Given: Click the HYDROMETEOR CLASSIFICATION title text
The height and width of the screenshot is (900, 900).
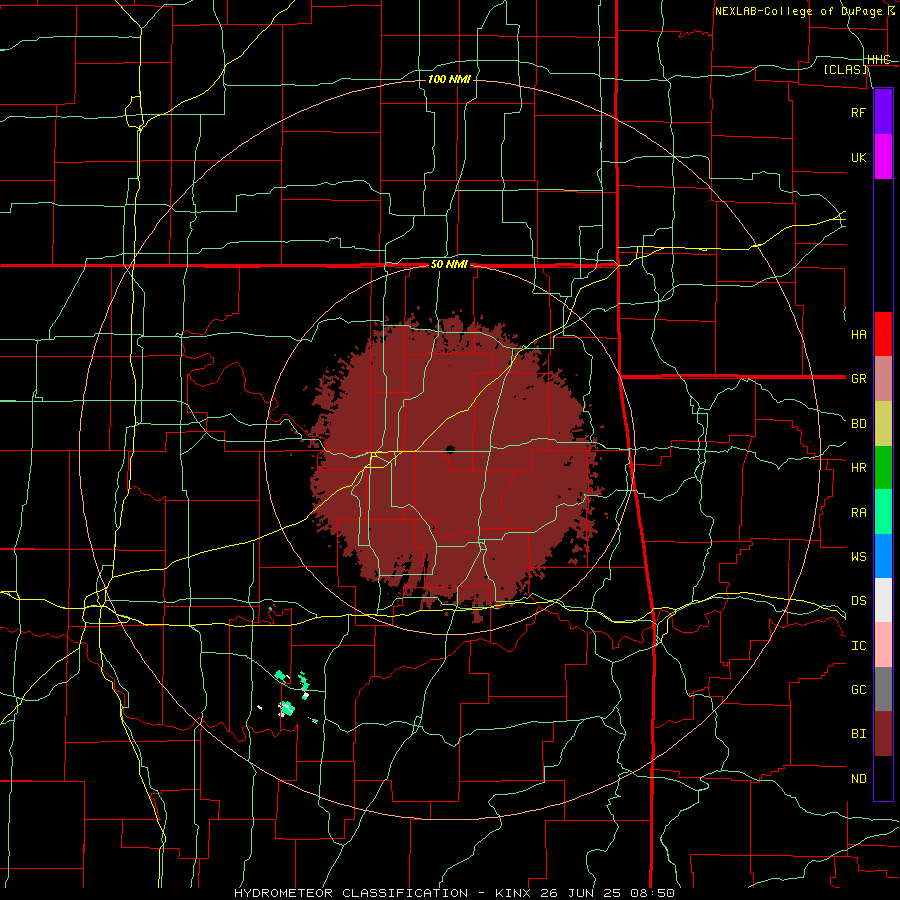Looking at the screenshot, I should point(351,893).
